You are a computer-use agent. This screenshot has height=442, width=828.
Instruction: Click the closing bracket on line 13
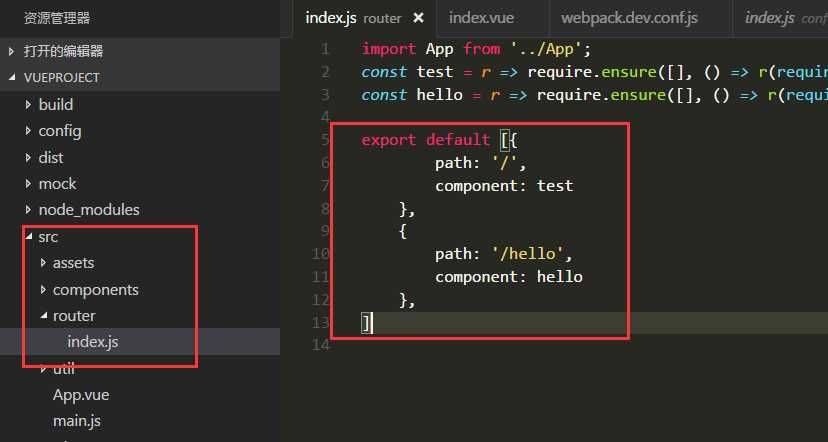(366, 323)
